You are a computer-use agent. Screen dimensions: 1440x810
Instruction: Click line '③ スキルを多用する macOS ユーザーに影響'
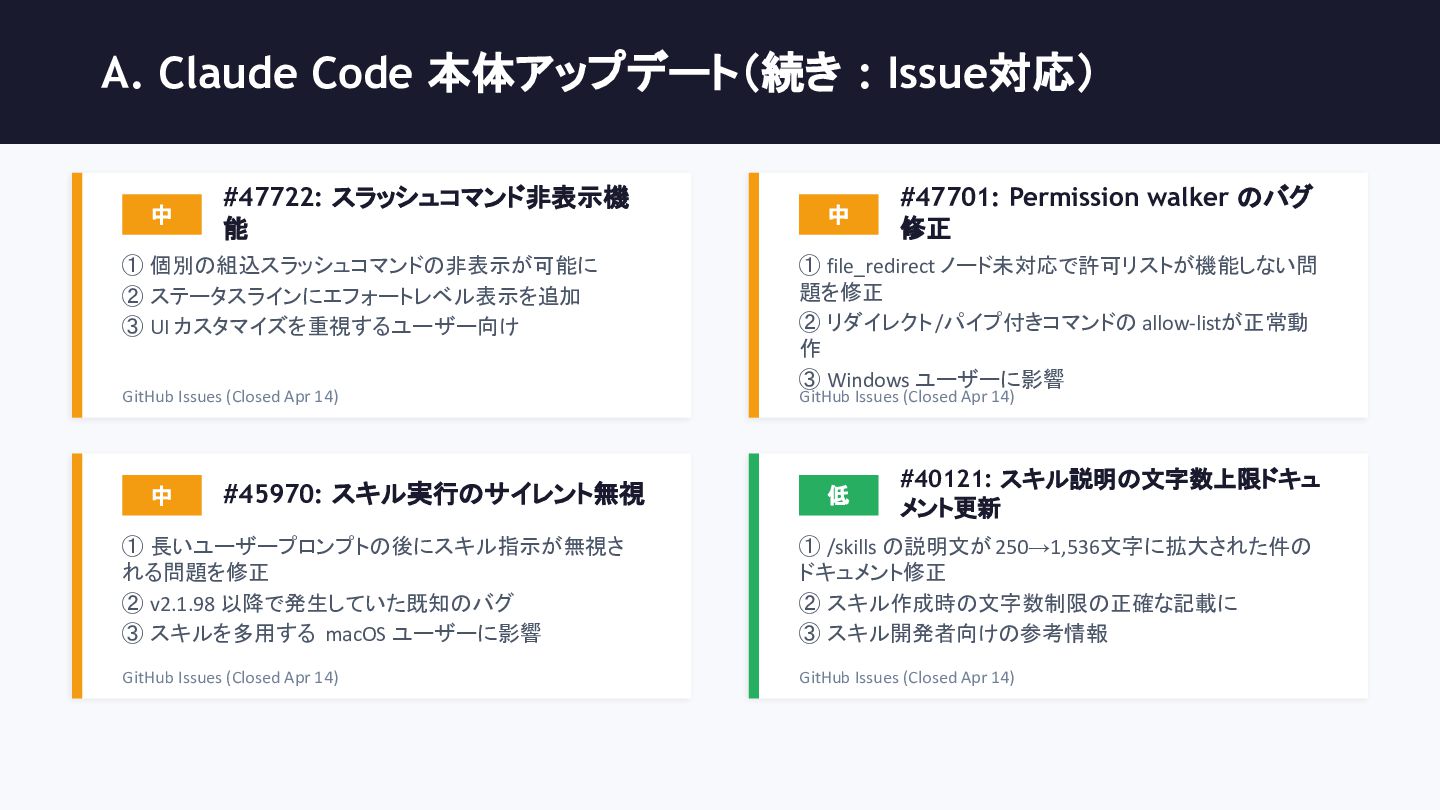pos(331,633)
